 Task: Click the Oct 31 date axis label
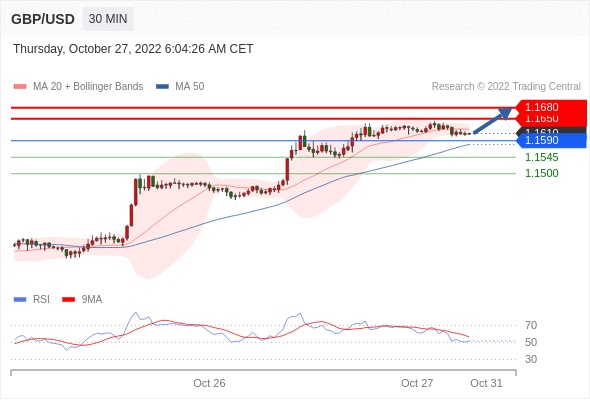point(486,383)
